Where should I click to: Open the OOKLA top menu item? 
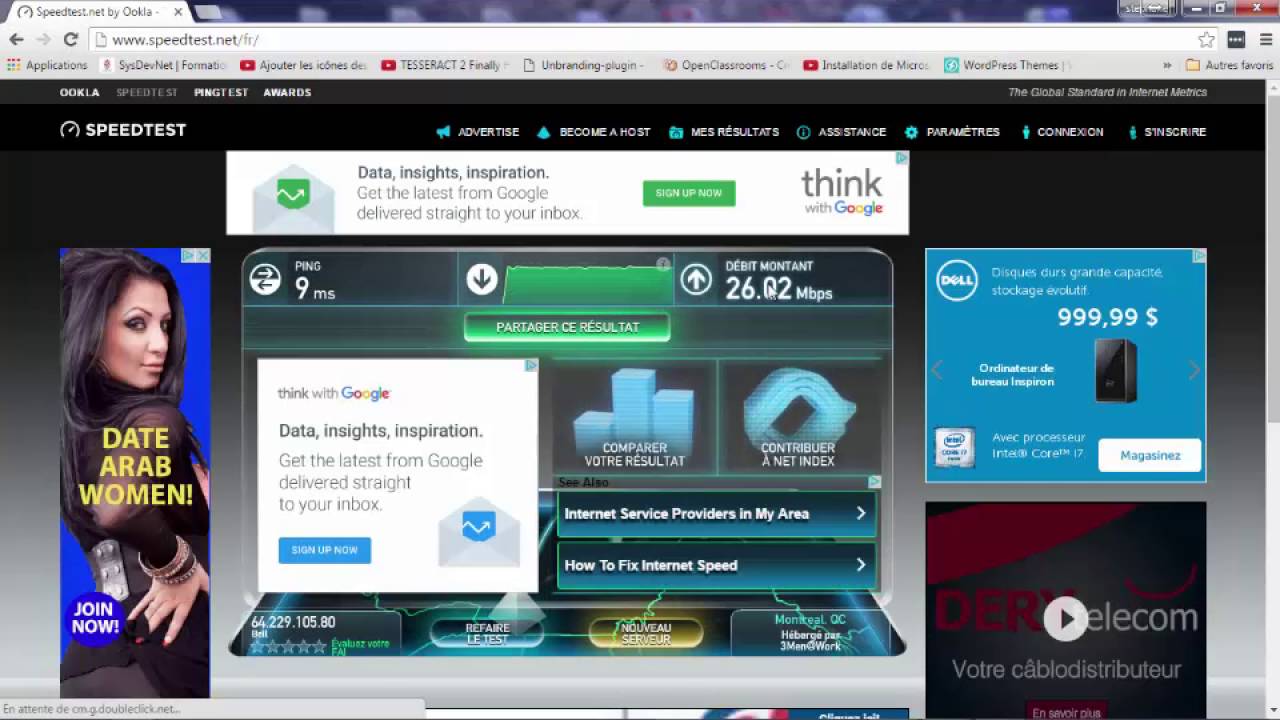[79, 92]
